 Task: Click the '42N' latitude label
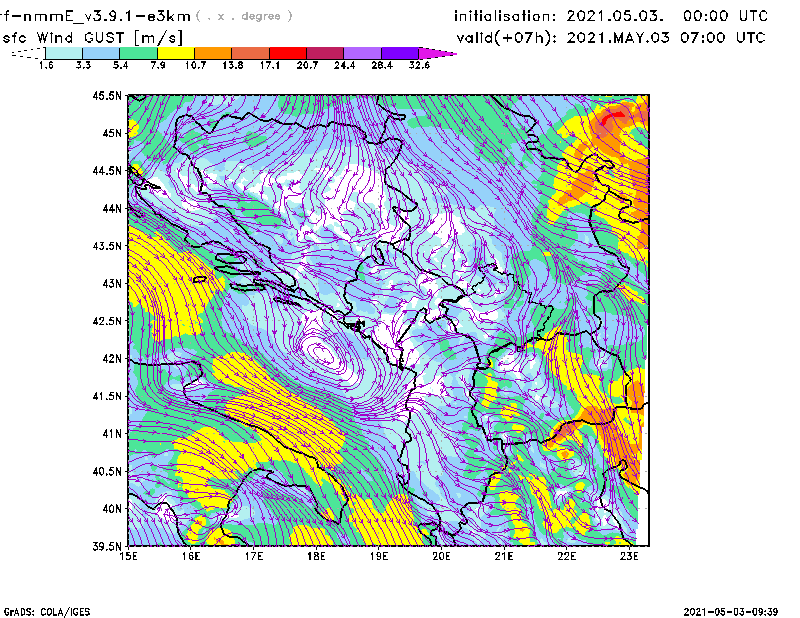[112, 359]
